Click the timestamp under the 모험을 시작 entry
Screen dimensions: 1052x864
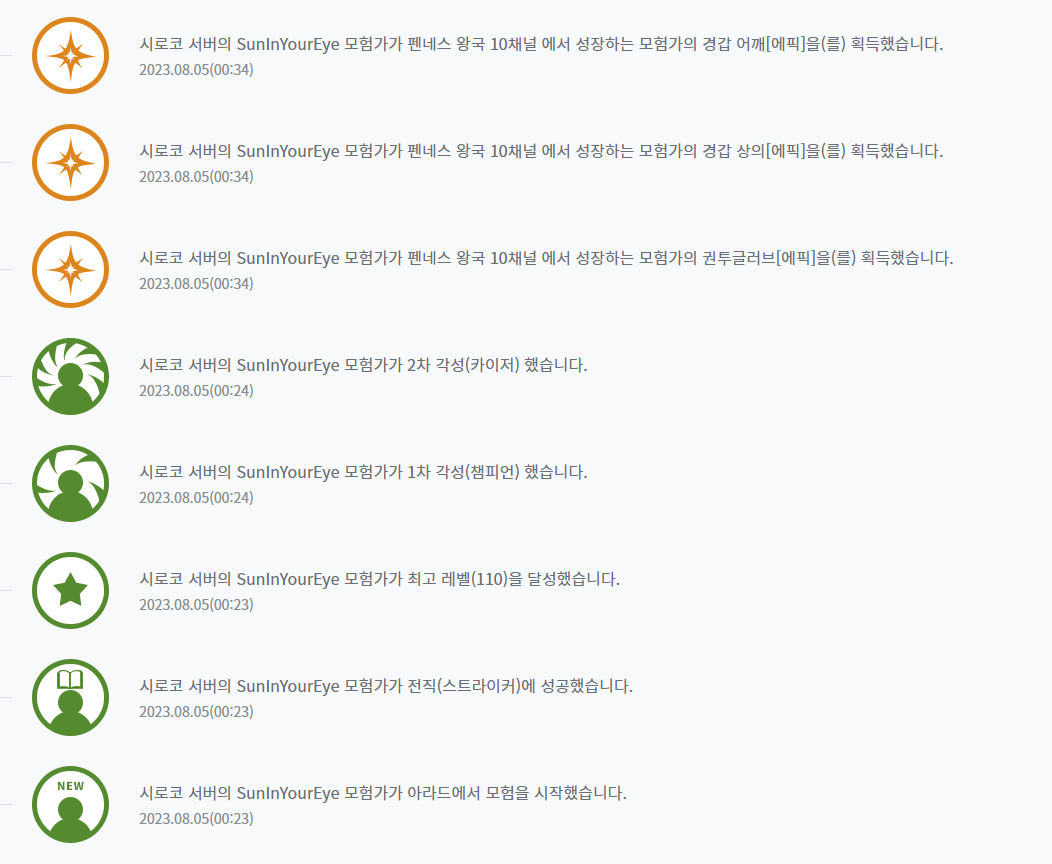point(196,818)
